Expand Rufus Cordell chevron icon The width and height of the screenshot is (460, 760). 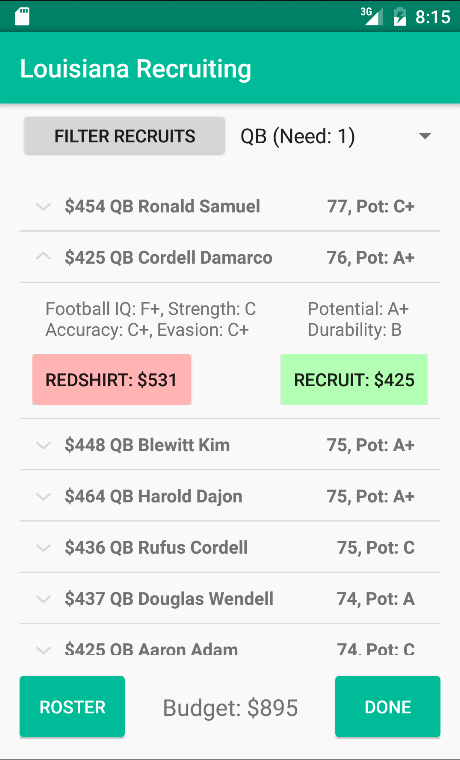44,548
